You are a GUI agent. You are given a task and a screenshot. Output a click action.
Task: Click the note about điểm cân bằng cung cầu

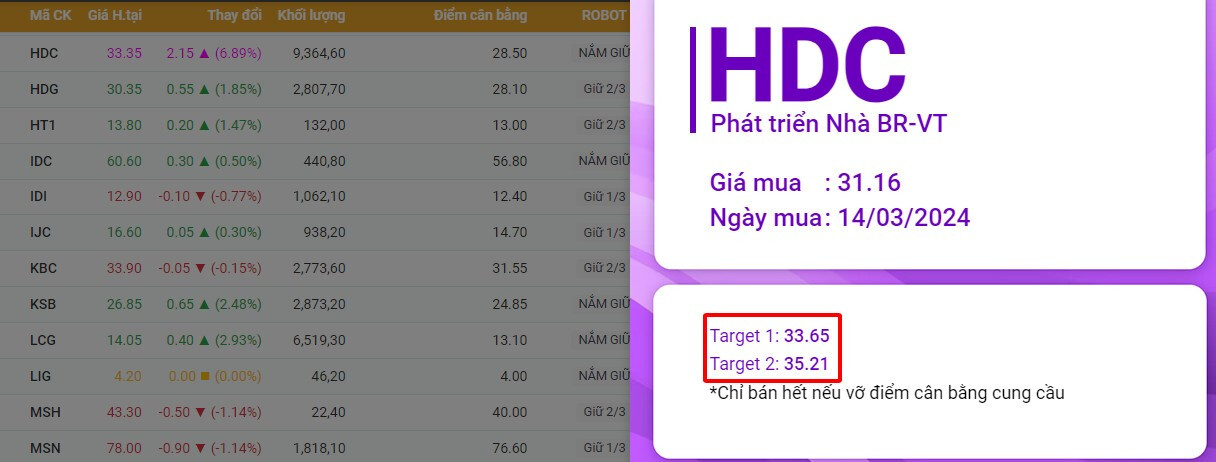pyautogui.click(x=887, y=393)
